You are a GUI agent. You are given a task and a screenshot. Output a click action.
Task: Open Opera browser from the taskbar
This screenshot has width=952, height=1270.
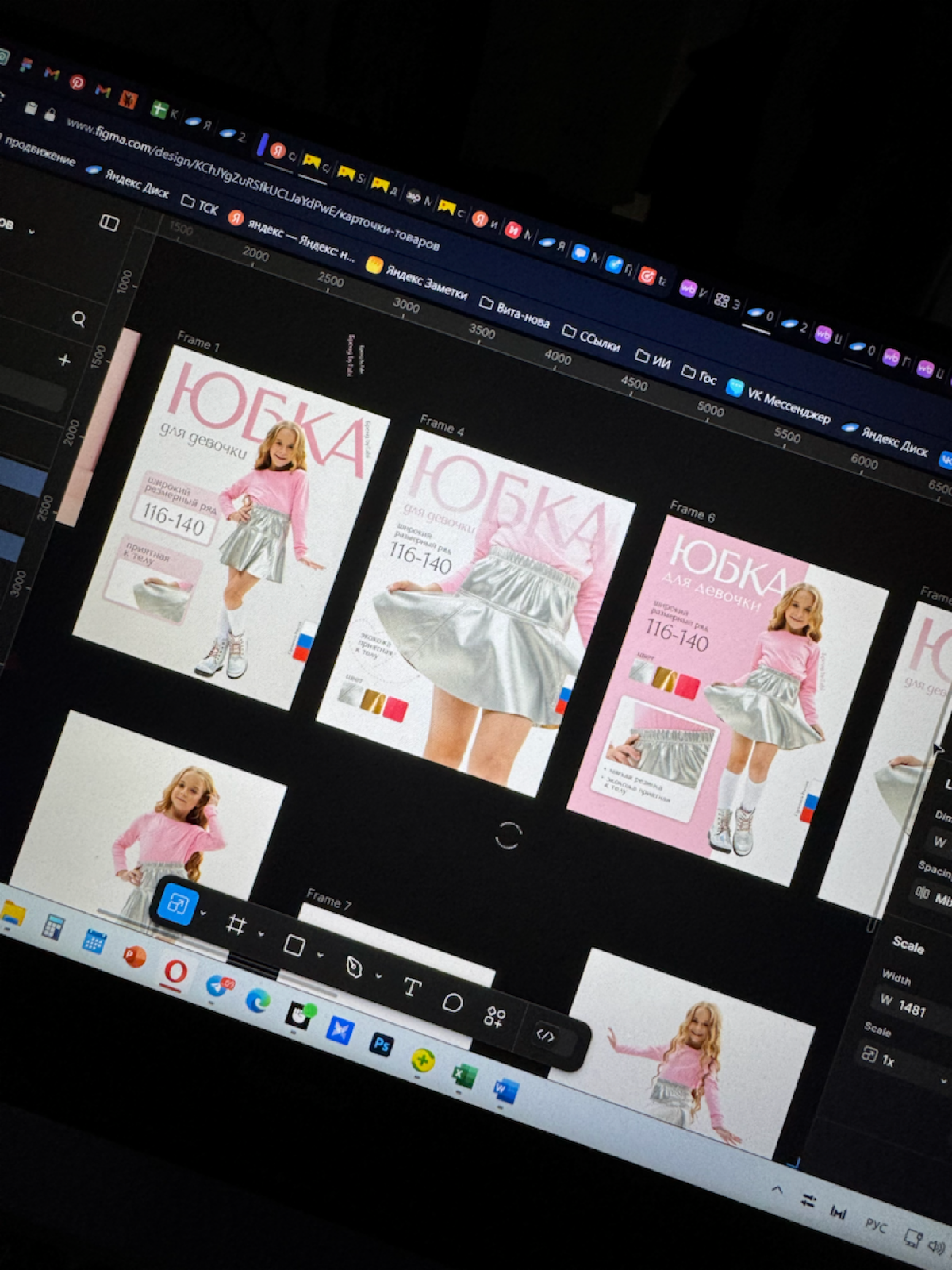(x=176, y=972)
